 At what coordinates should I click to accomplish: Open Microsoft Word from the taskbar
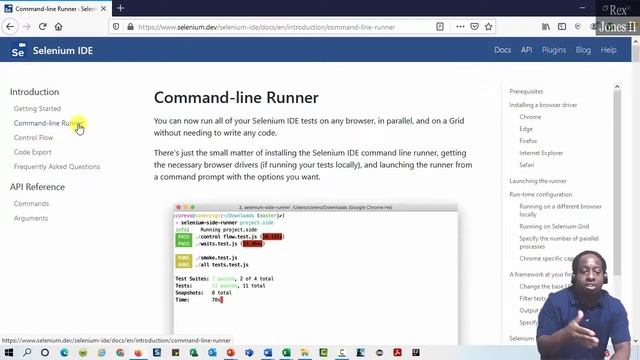[268, 353]
